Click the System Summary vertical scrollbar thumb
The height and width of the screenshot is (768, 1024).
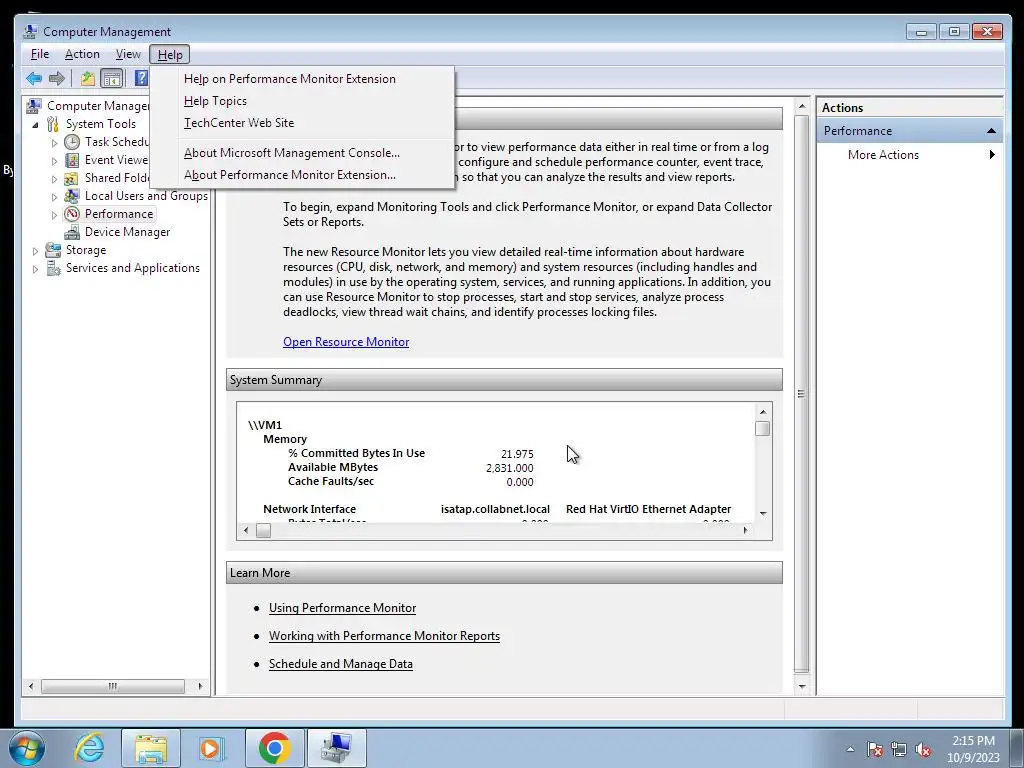[x=763, y=428]
